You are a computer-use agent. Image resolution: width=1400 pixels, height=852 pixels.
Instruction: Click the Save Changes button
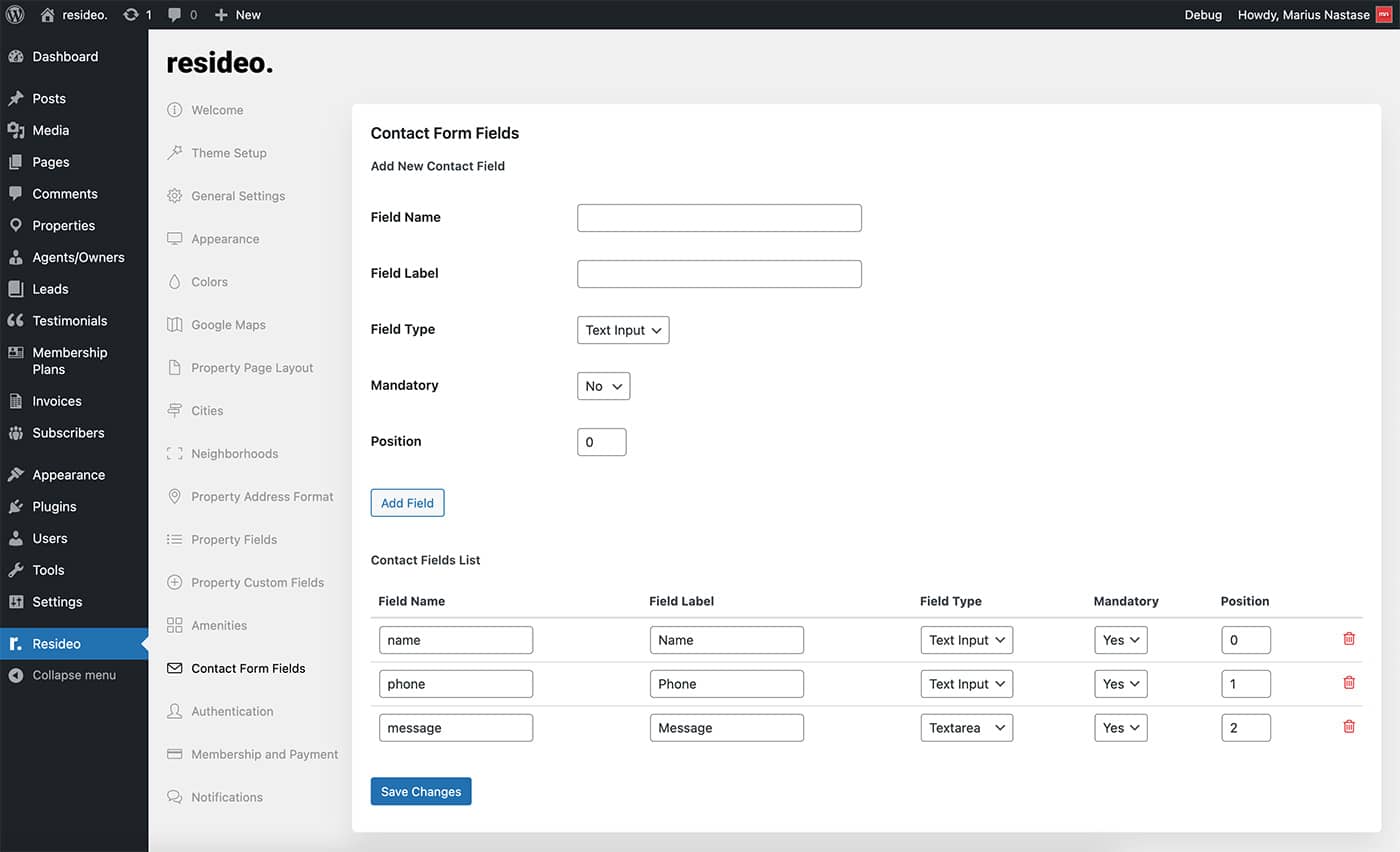coord(421,791)
